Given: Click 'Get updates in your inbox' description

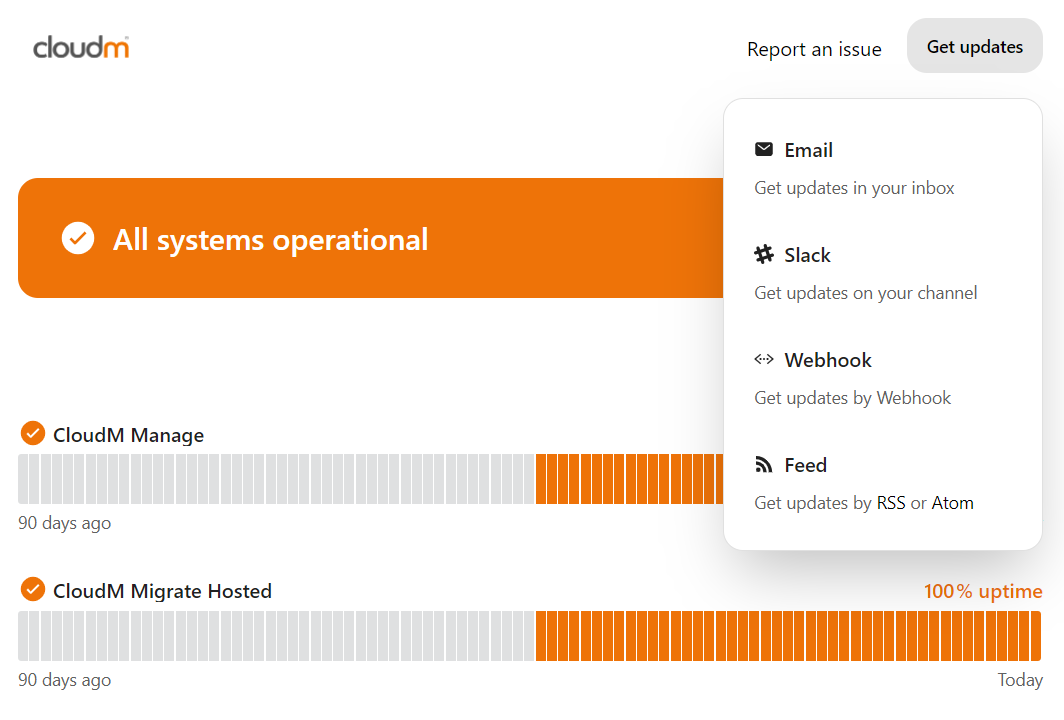Looking at the screenshot, I should [x=854, y=188].
